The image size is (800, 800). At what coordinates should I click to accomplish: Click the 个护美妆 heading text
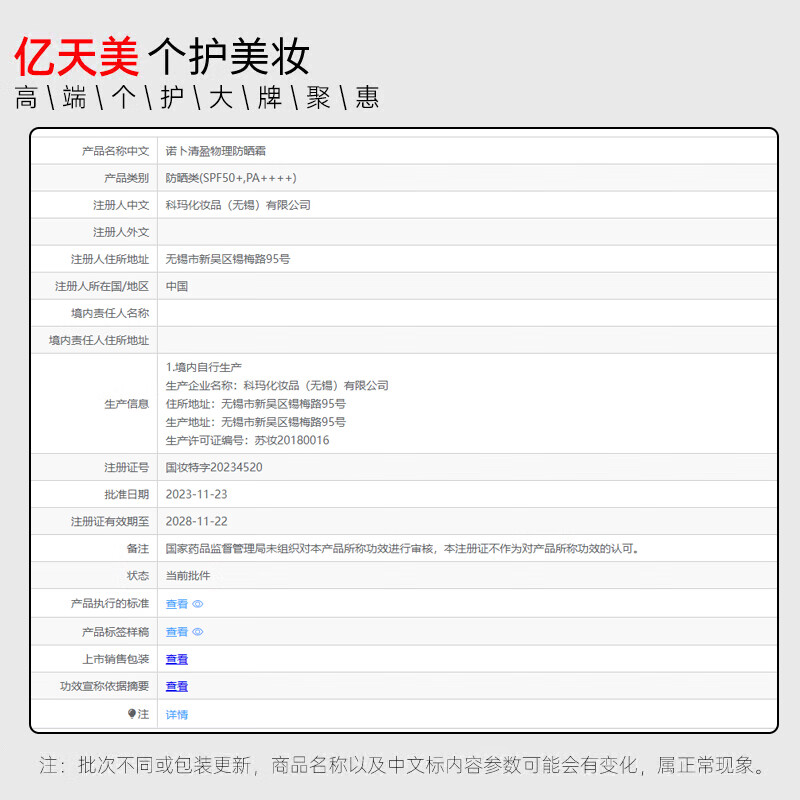(x=229, y=56)
